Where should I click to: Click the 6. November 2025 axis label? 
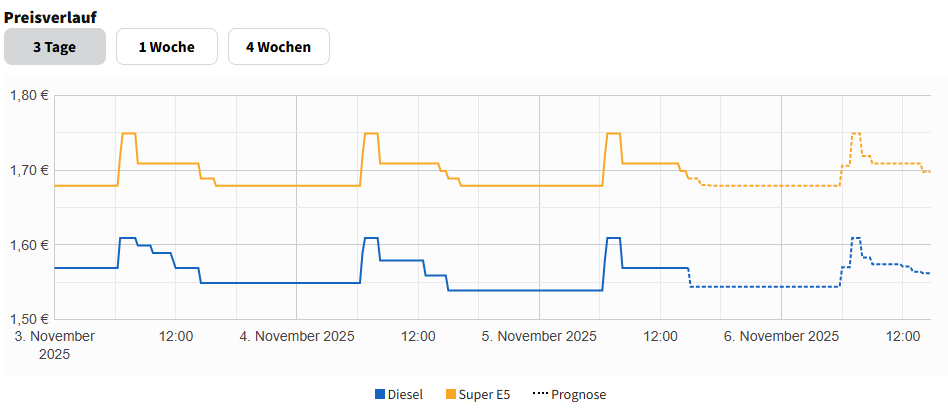(x=781, y=337)
